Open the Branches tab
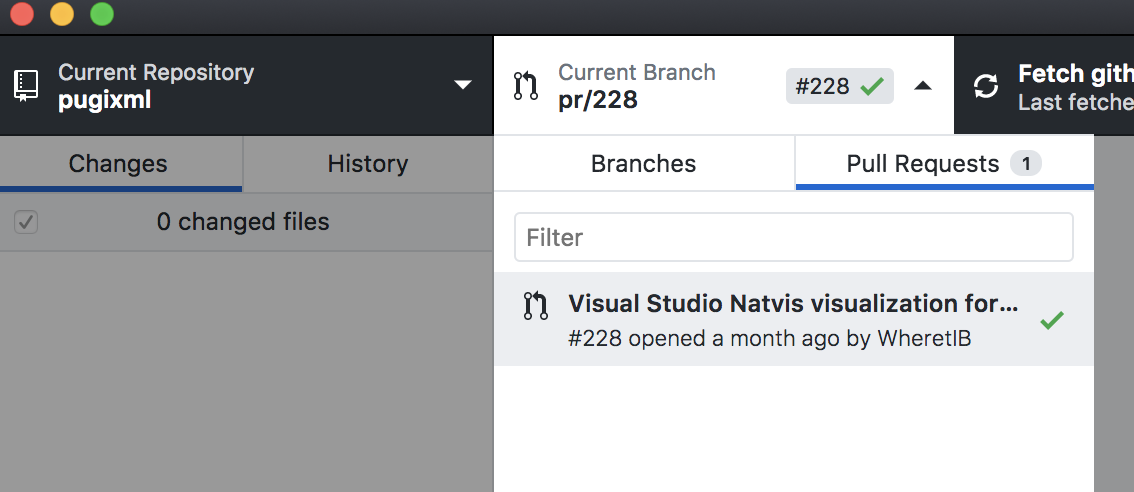 [644, 164]
